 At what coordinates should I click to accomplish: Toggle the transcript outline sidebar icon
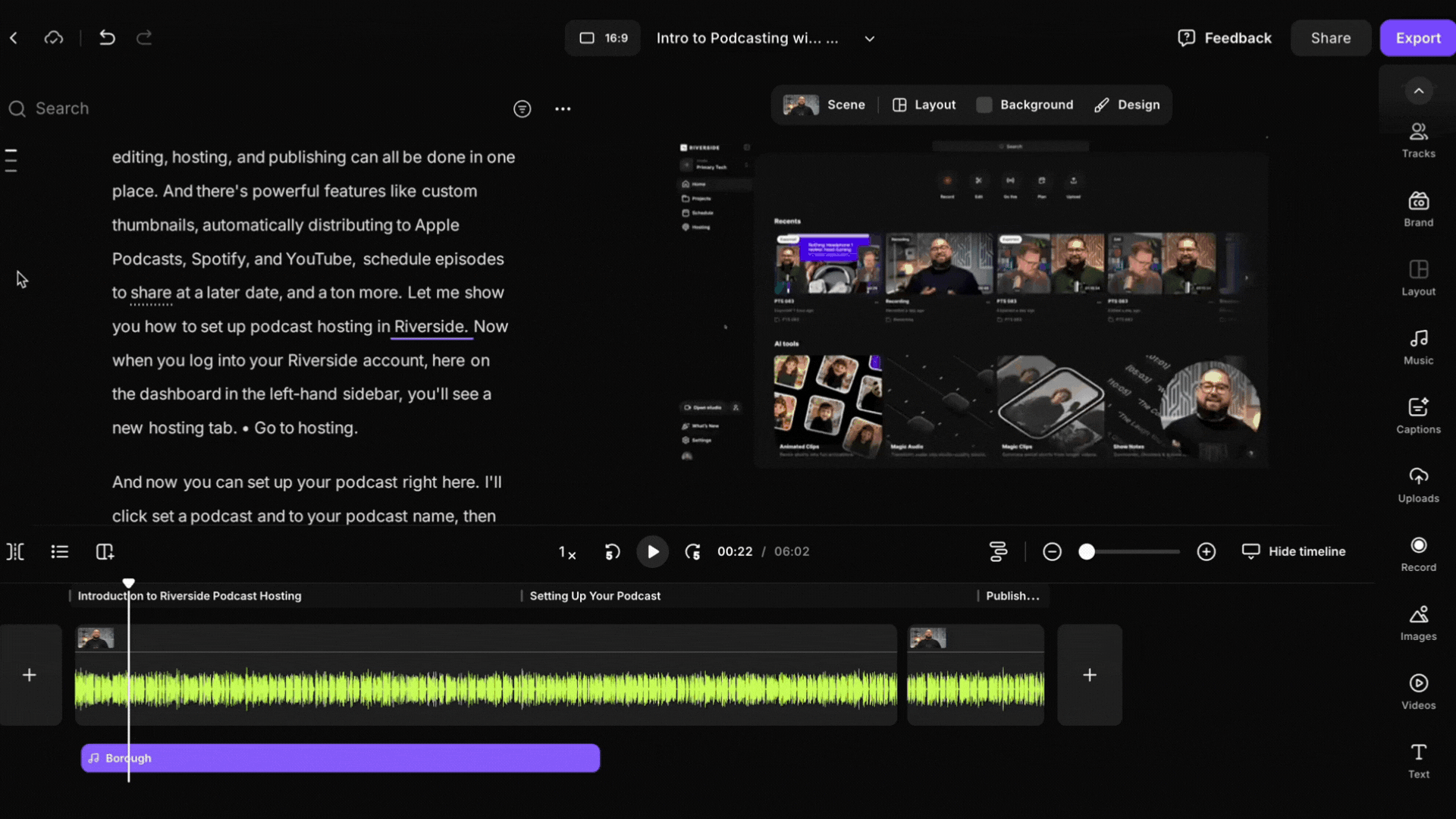coord(11,160)
